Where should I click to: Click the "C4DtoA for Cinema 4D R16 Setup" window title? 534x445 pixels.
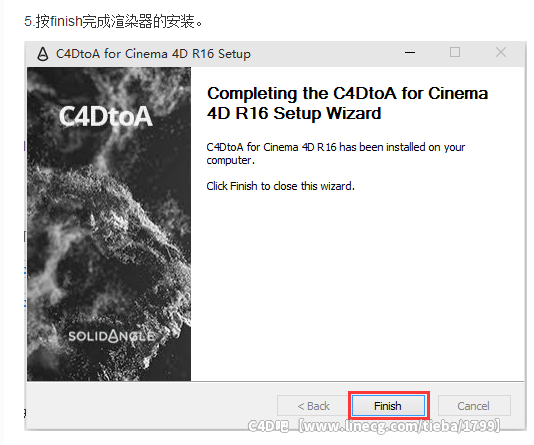point(153,54)
